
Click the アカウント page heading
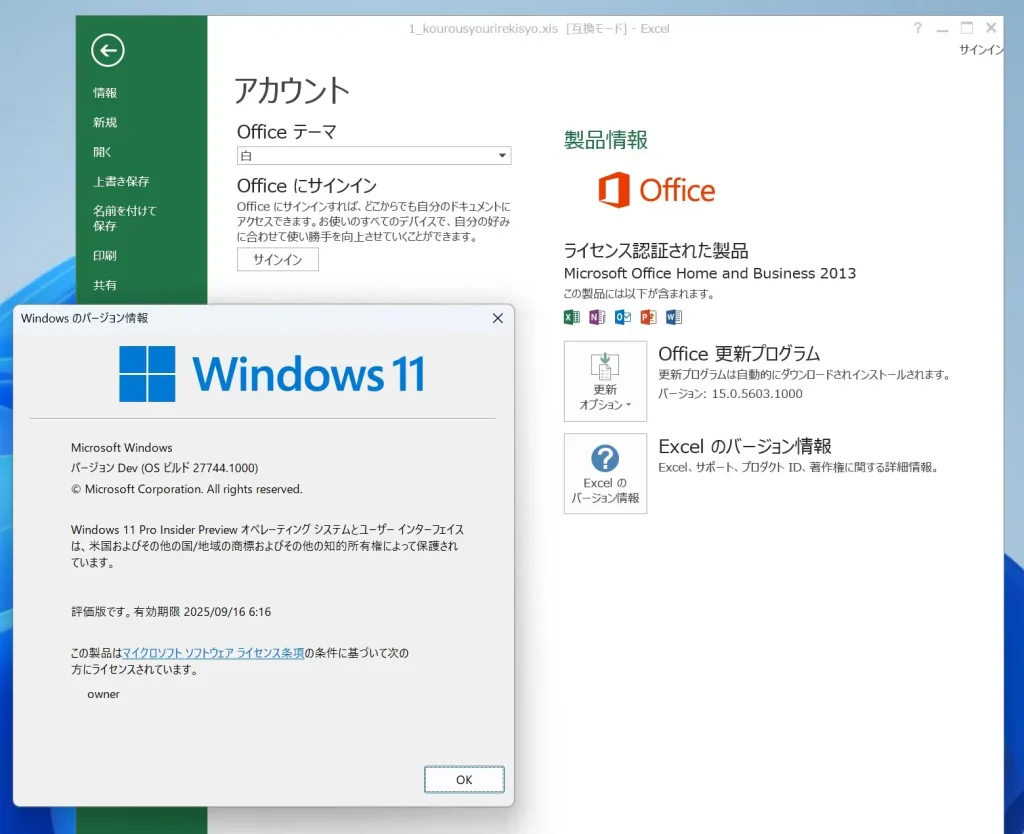coord(292,91)
